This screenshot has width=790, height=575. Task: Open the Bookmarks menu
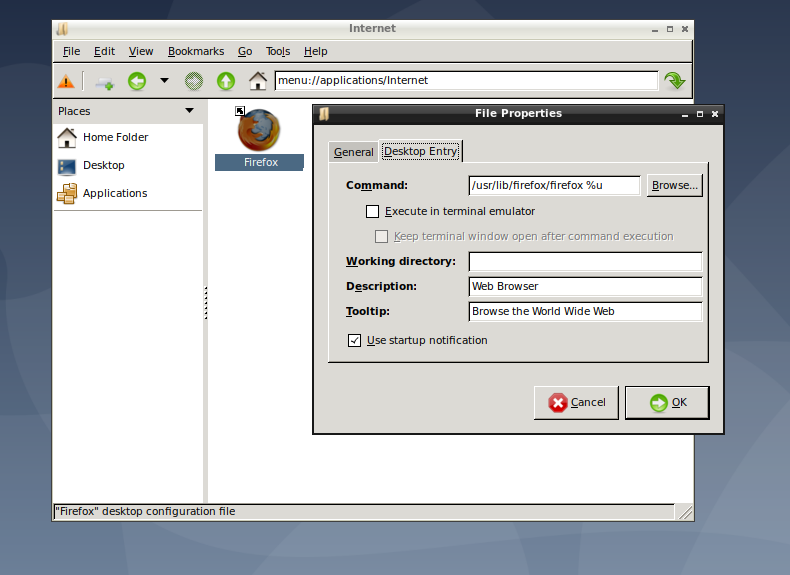click(196, 51)
